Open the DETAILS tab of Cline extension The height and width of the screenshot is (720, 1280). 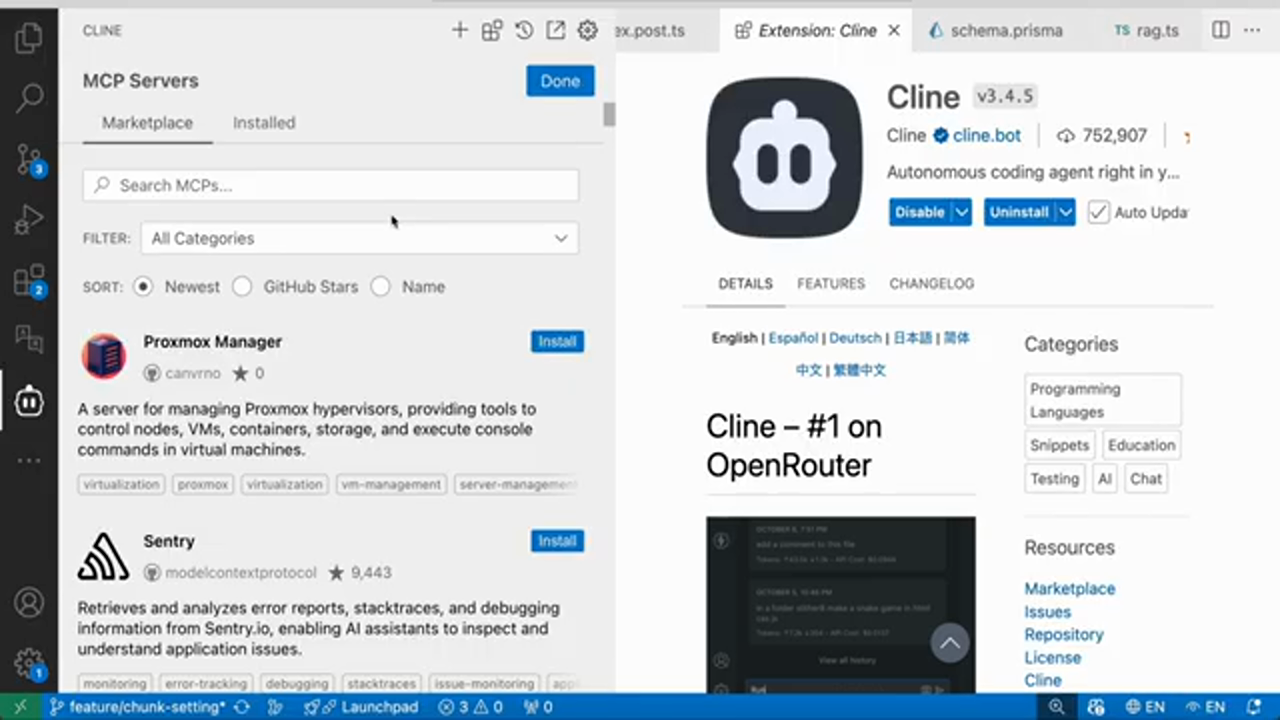[745, 283]
